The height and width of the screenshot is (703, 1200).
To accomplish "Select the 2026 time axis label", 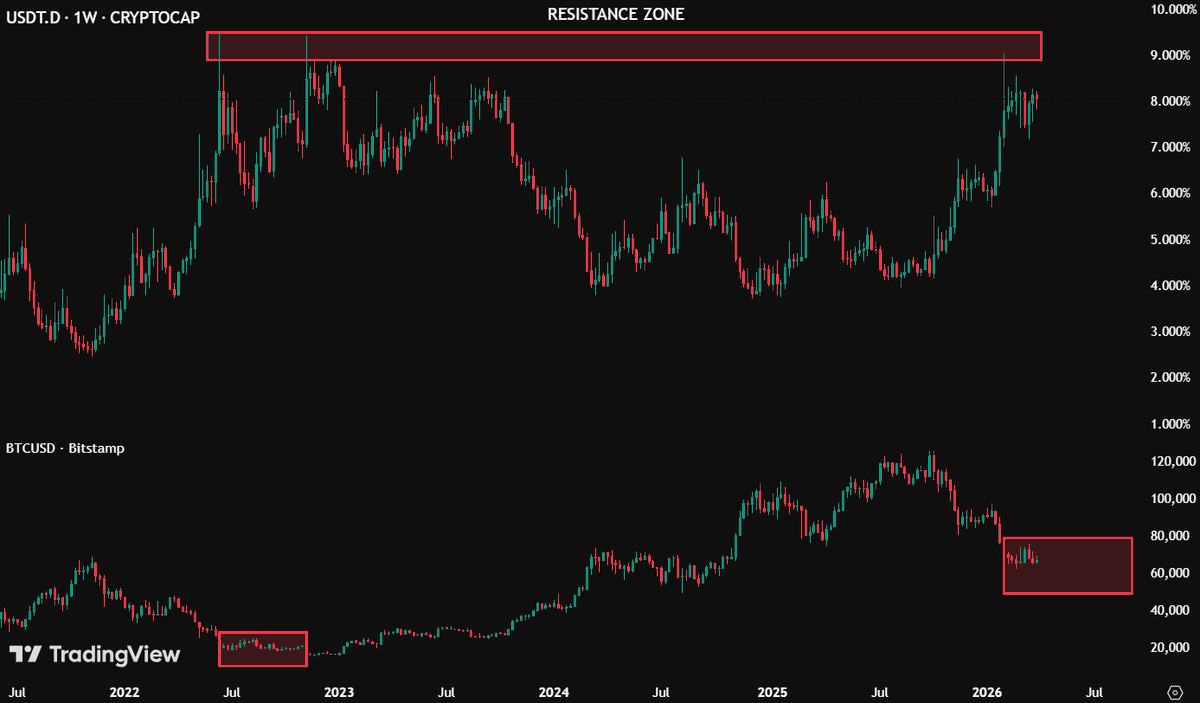I will point(987,692).
